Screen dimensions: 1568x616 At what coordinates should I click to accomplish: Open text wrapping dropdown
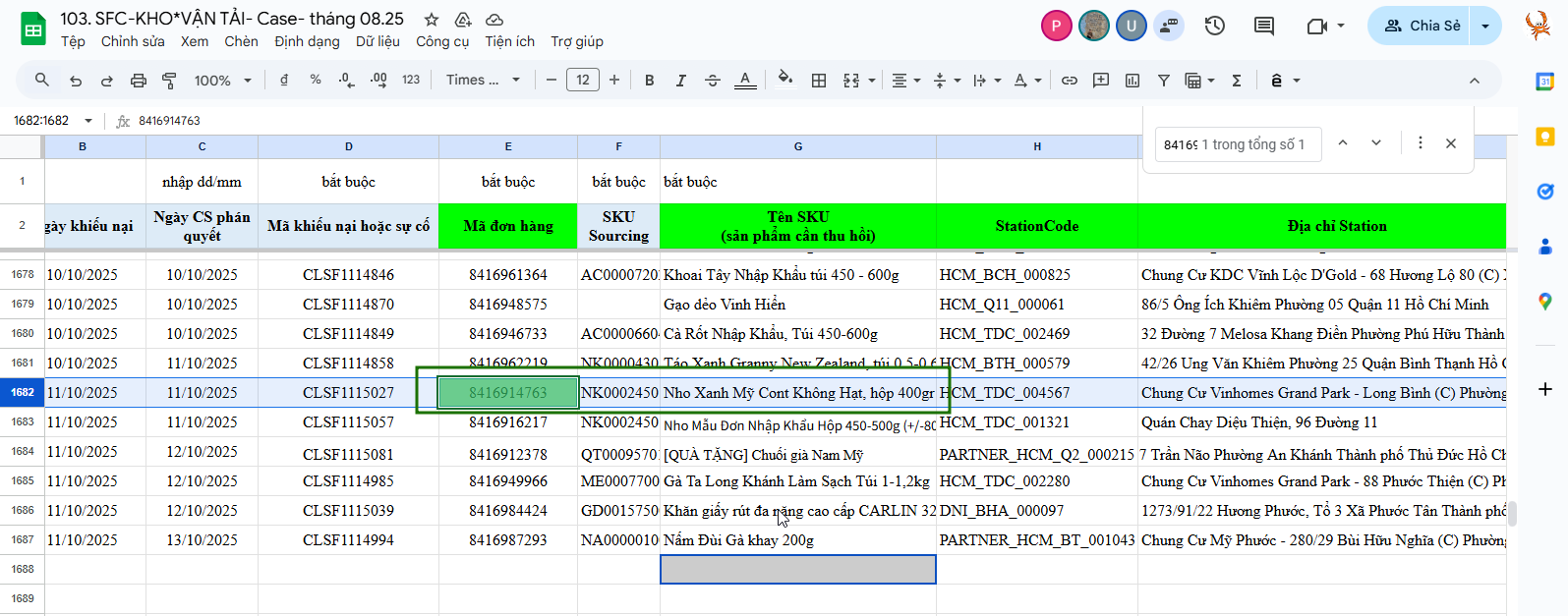click(x=986, y=81)
